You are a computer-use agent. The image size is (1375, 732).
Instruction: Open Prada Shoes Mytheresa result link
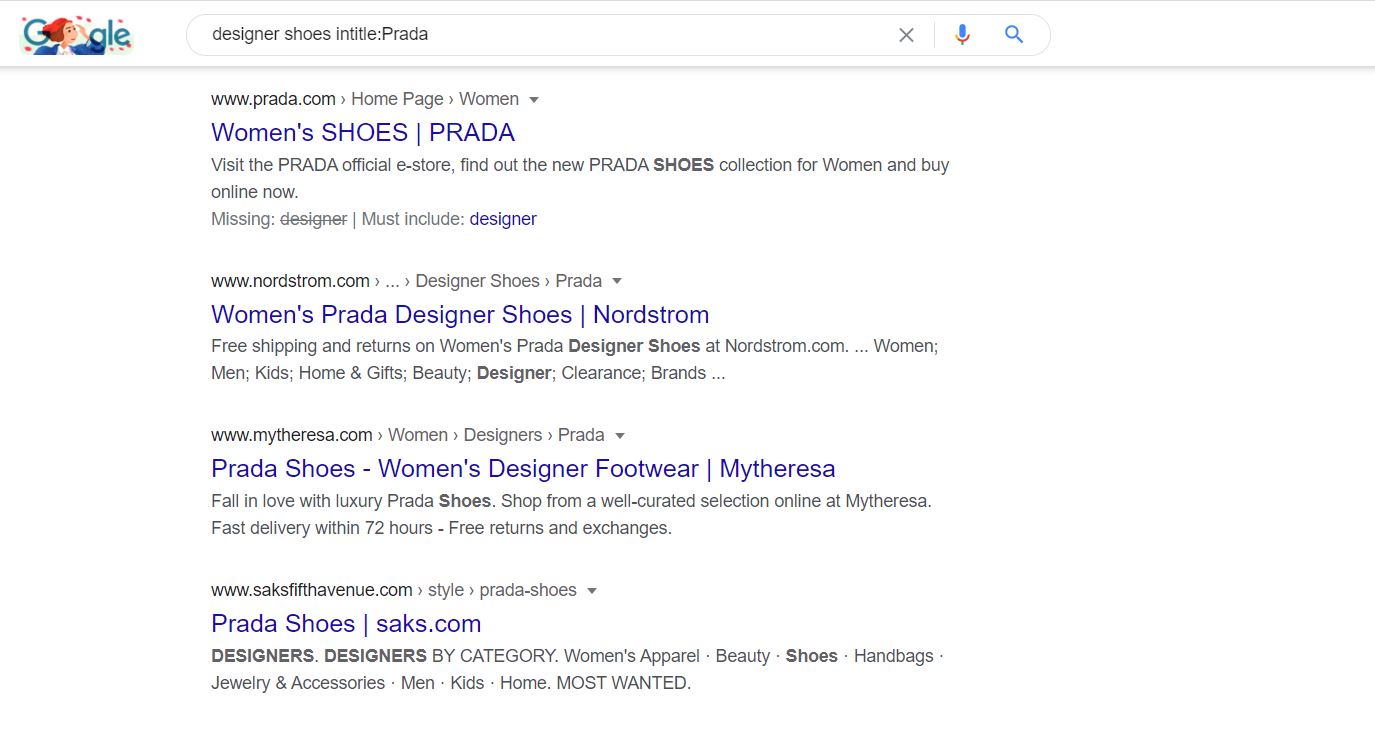(523, 468)
